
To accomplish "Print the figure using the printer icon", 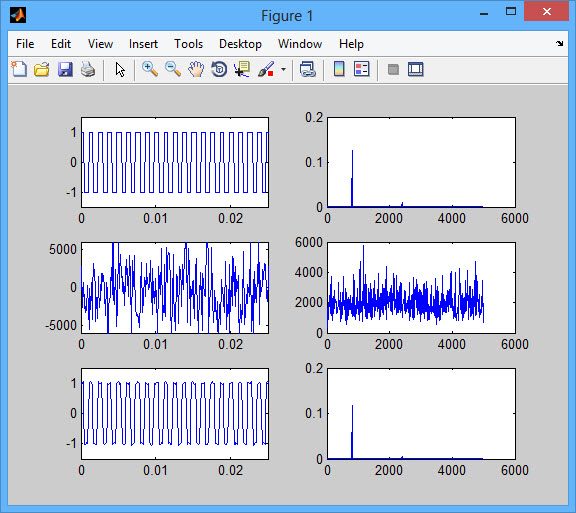I will (x=88, y=69).
